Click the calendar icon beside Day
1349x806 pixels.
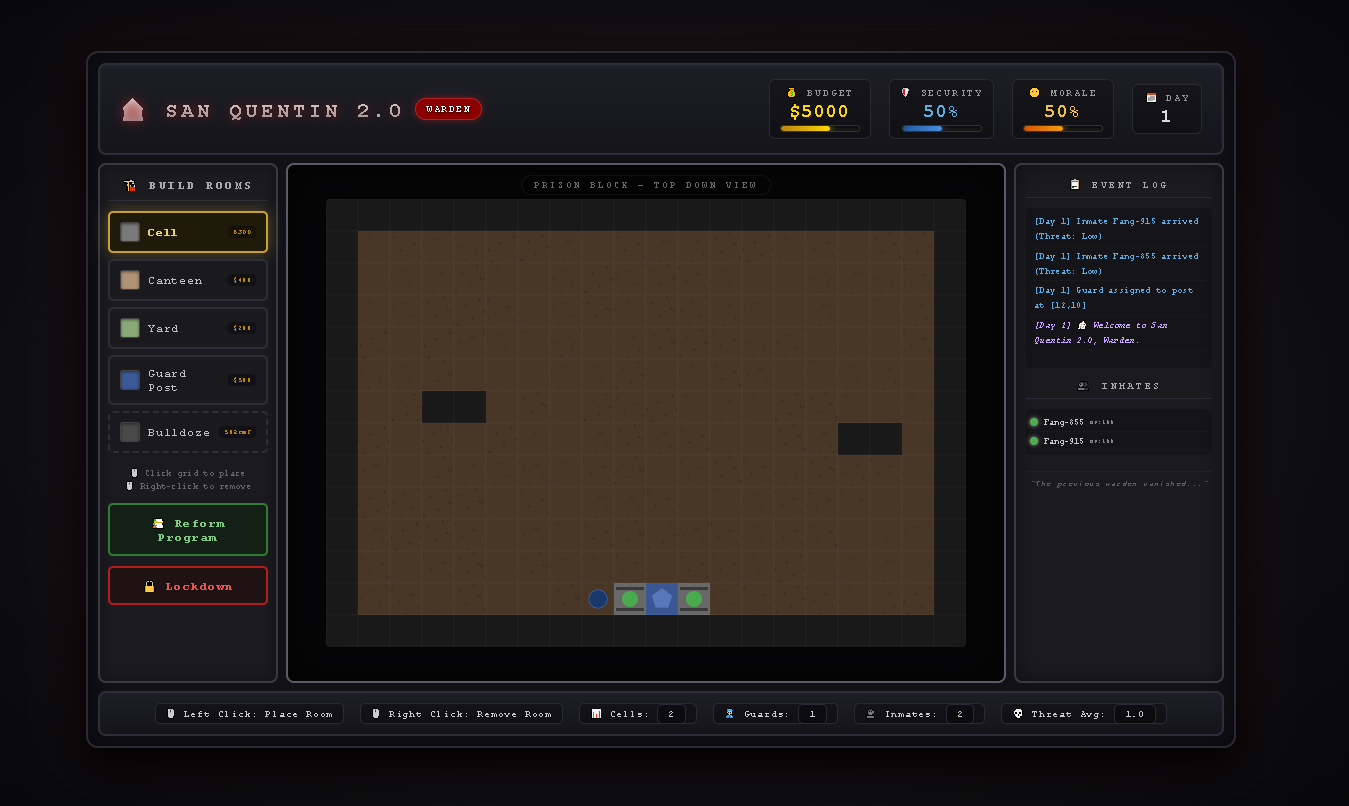[x=1151, y=98]
